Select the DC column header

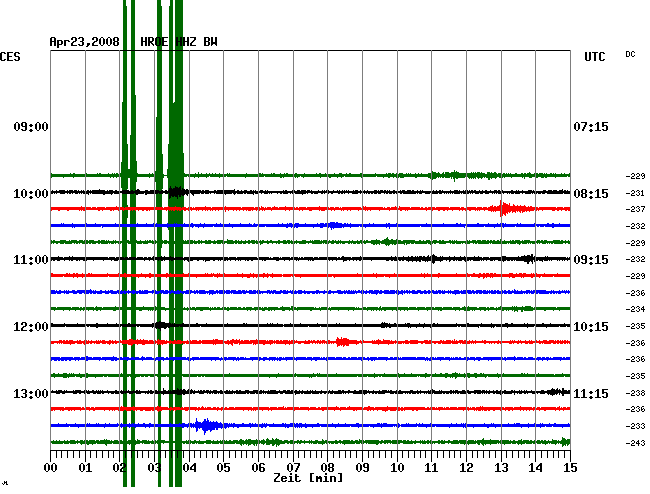tap(630, 54)
